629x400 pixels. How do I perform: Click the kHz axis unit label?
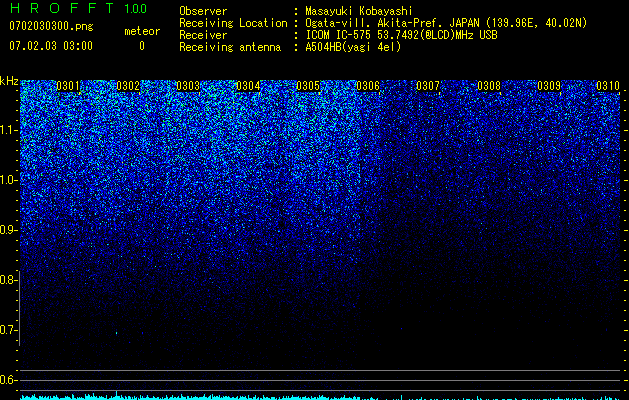(x=9, y=81)
